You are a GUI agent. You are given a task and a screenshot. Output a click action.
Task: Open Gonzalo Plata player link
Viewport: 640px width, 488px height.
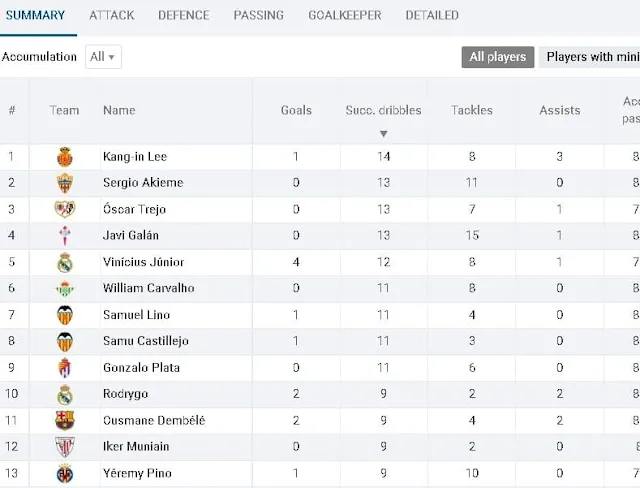[x=141, y=368]
